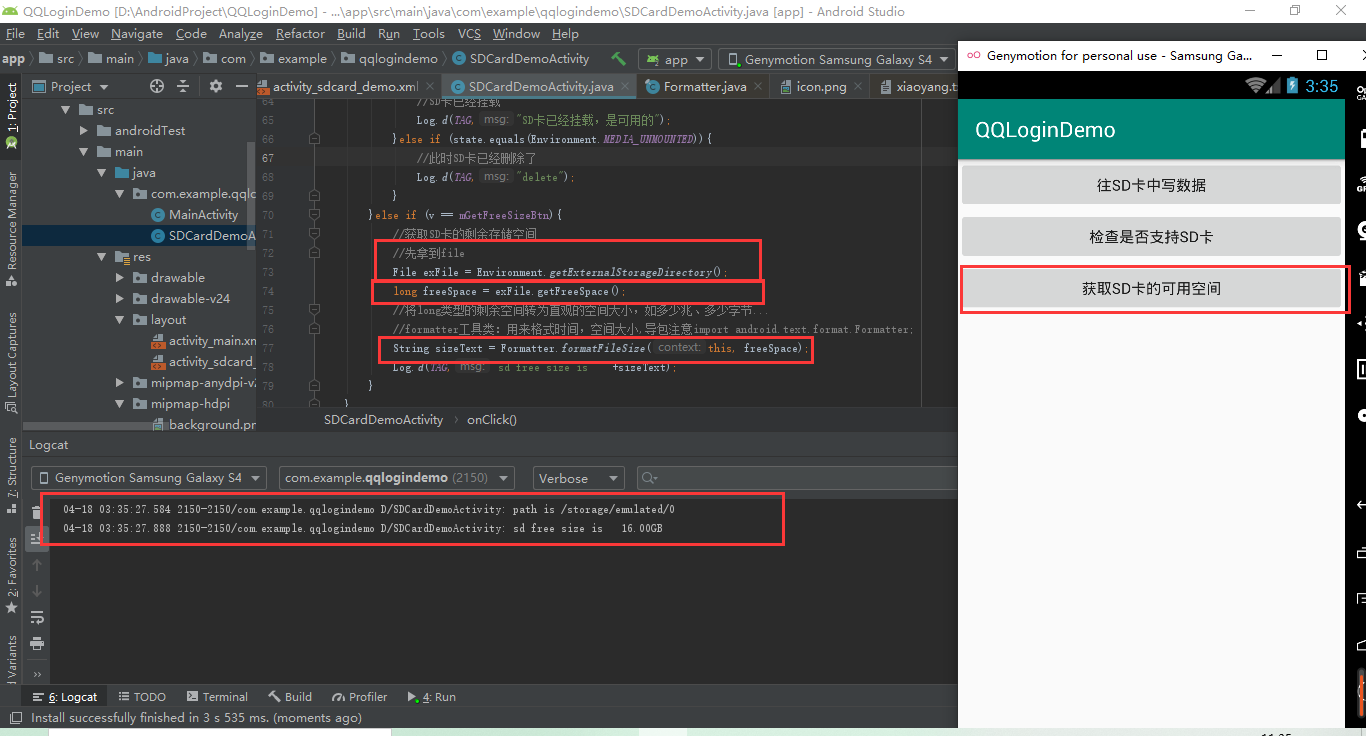The image size is (1366, 736).
Task: Click the Logcat clear trash icon
Action: pos(37,512)
